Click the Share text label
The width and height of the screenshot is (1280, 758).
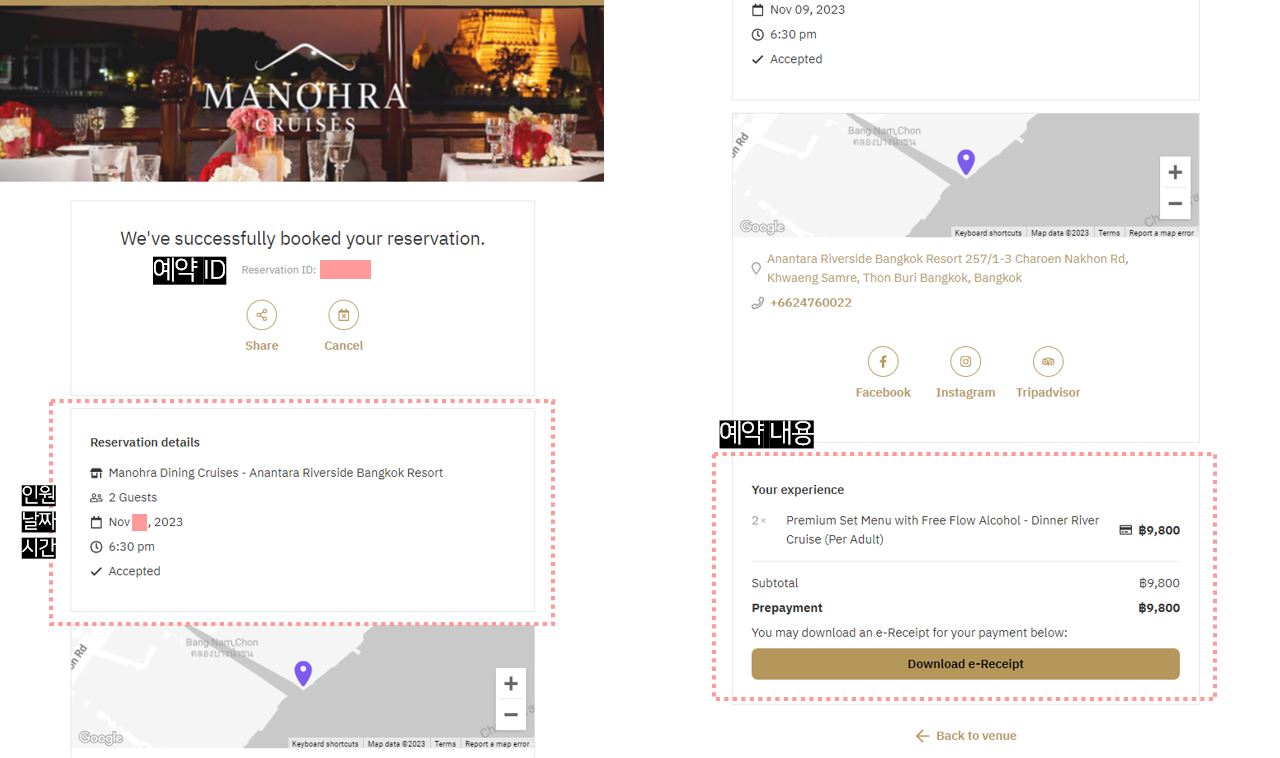pyautogui.click(x=262, y=346)
